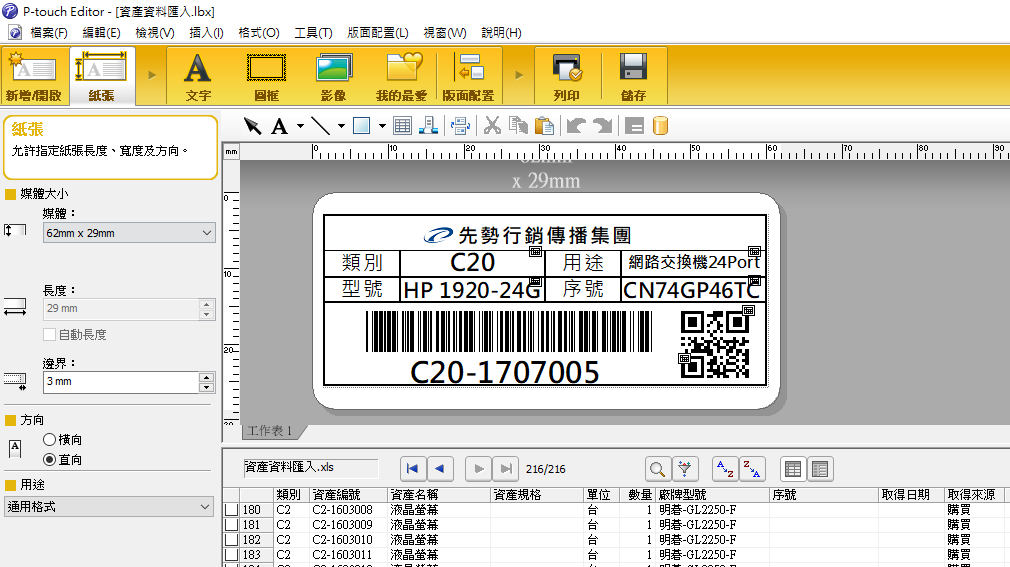This screenshot has width=1010, height=567.
Task: Expand text tool dropdown arrow
Action: coord(300,126)
